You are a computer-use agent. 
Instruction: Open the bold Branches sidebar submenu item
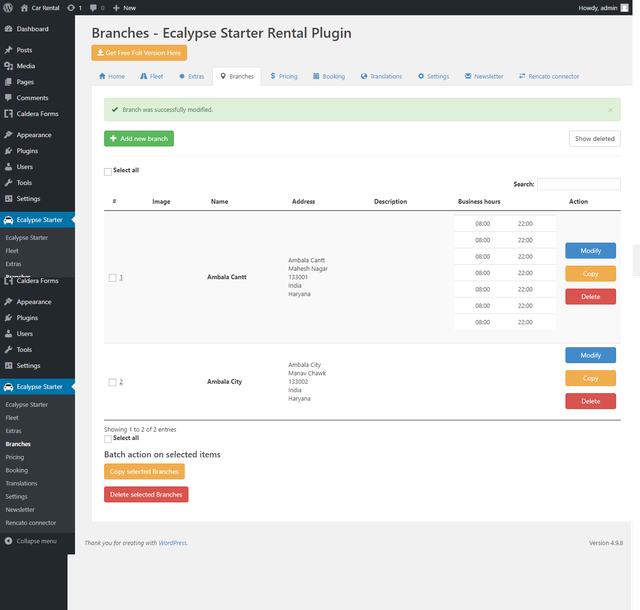(18, 444)
